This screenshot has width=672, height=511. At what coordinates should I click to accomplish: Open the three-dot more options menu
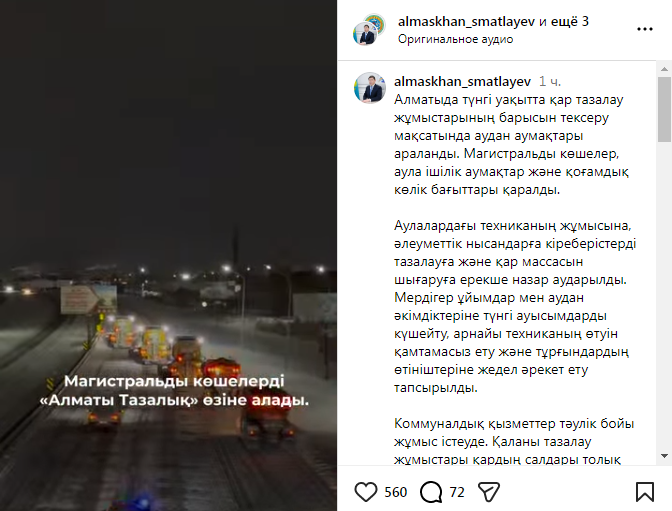click(645, 29)
